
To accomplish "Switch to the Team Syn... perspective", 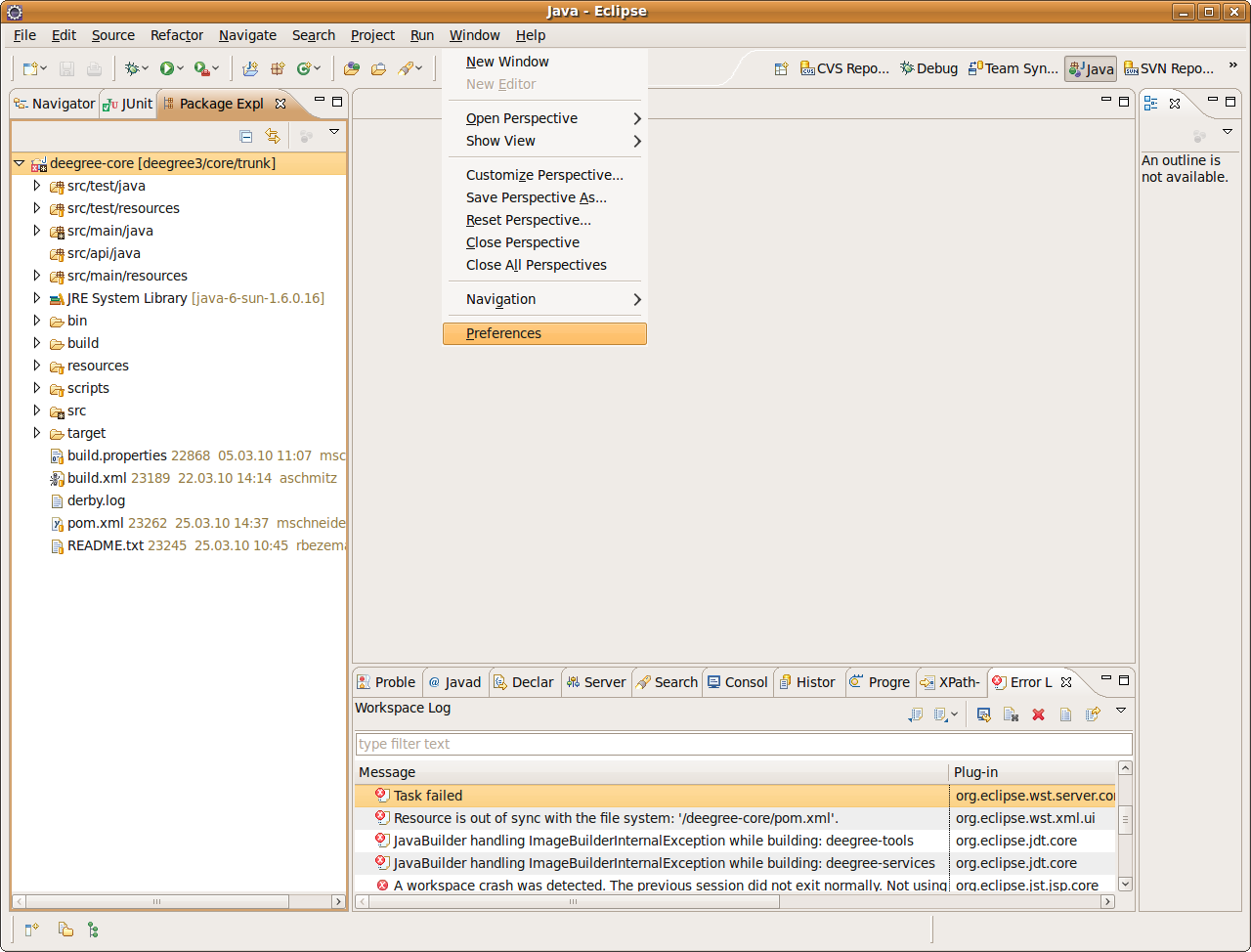I will point(1014,68).
